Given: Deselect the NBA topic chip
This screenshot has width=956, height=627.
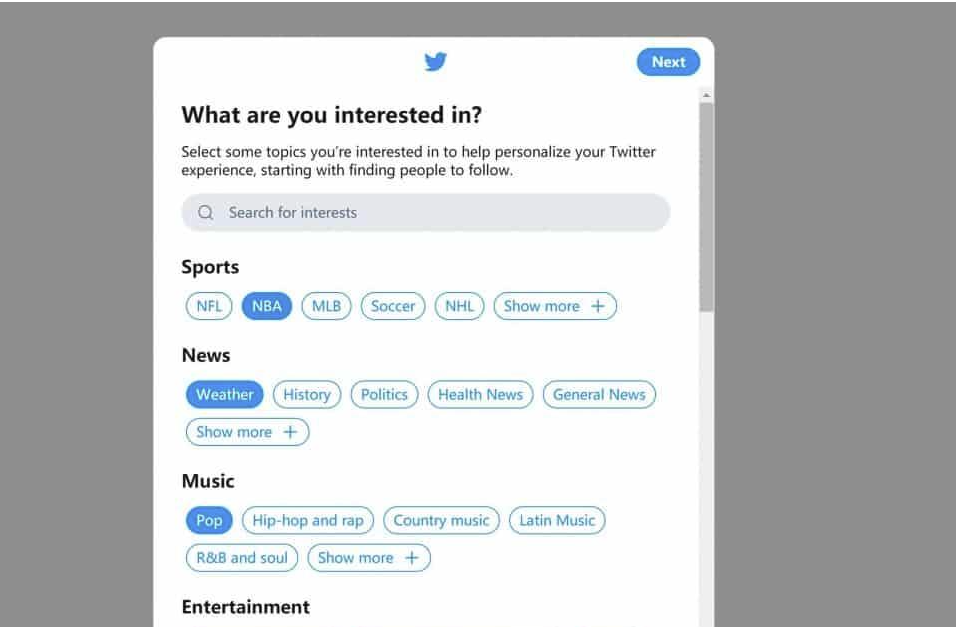Looking at the screenshot, I should pos(267,306).
